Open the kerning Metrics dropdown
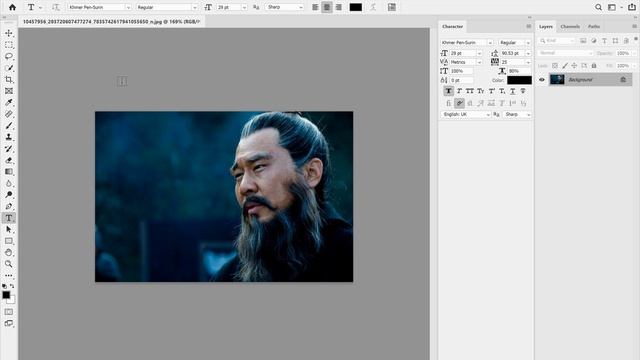 pos(479,62)
